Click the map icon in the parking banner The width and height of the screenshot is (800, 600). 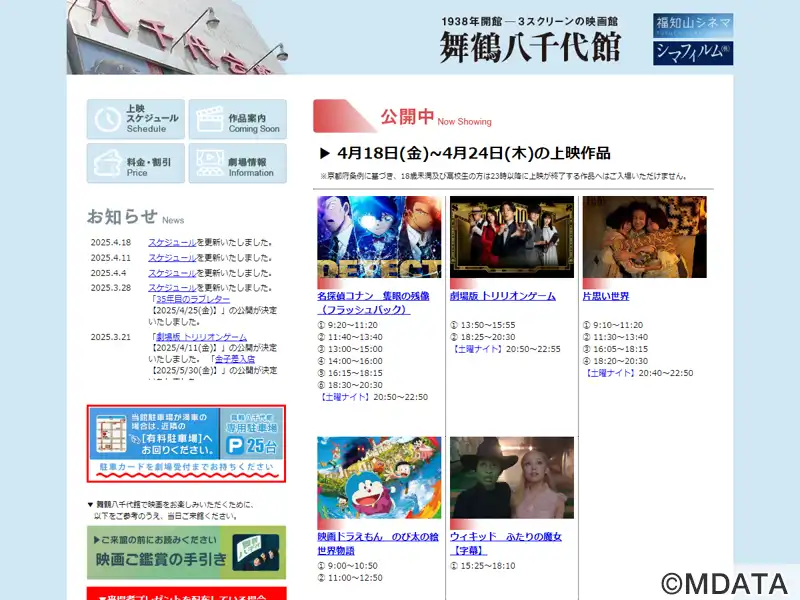point(111,434)
